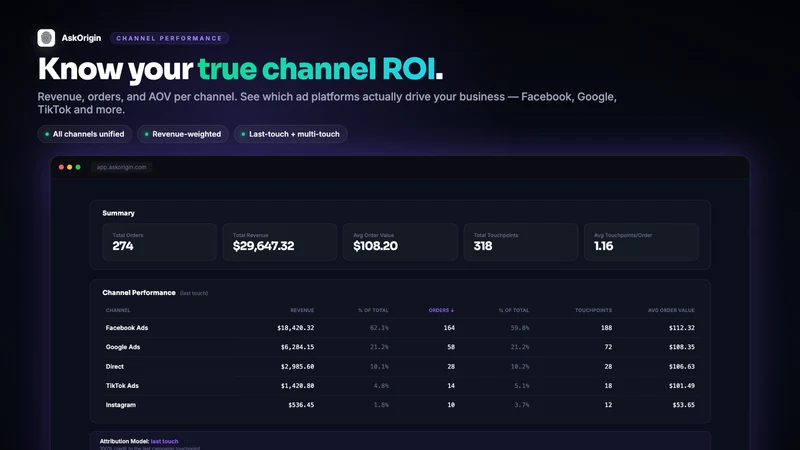Click the green window maximize dot
Screen dimensions: 800x450
coord(78,167)
